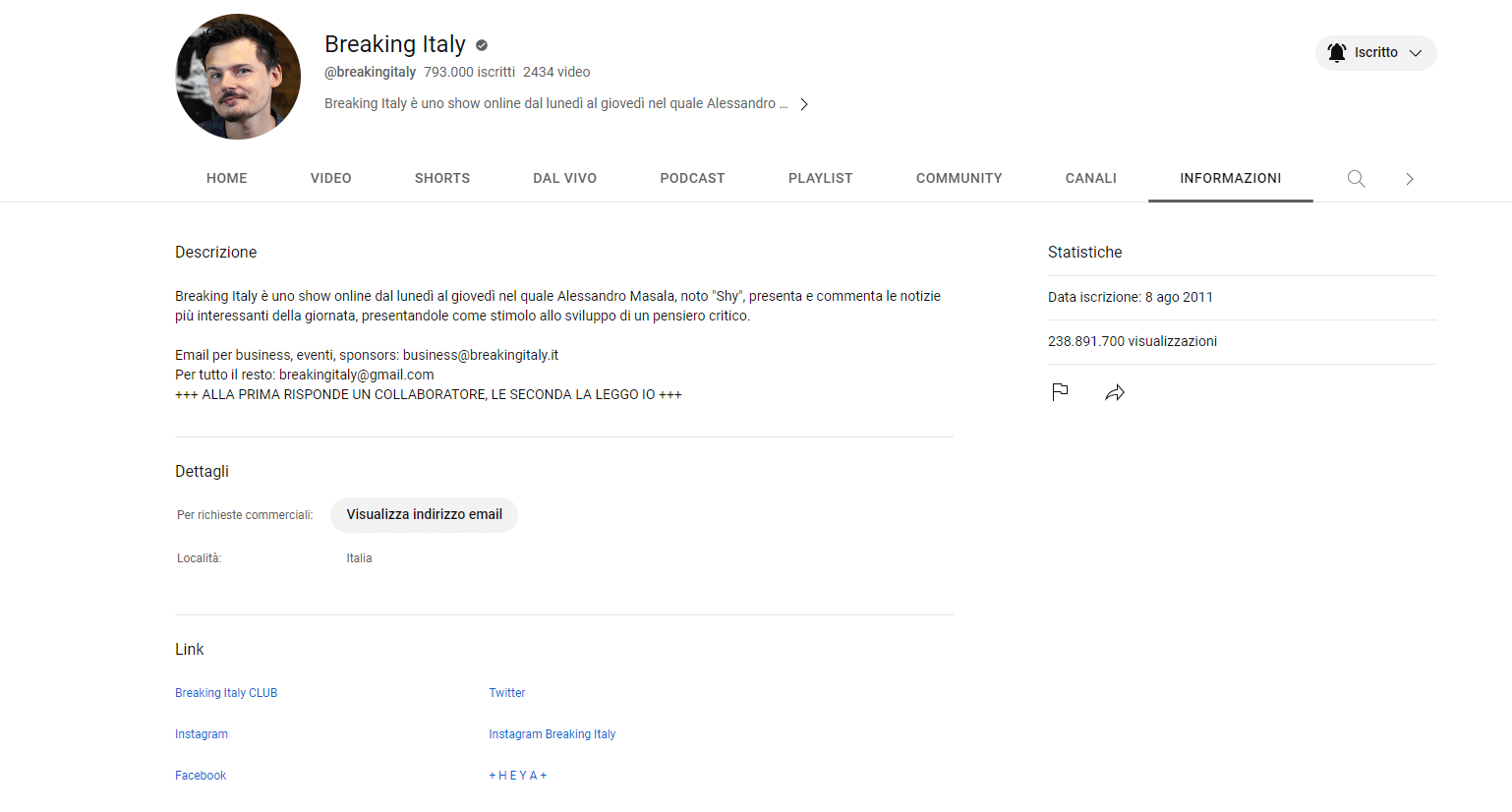Image resolution: width=1512 pixels, height=812 pixels.
Task: Click the business@breakingitaly.it email text
Action: point(481,355)
